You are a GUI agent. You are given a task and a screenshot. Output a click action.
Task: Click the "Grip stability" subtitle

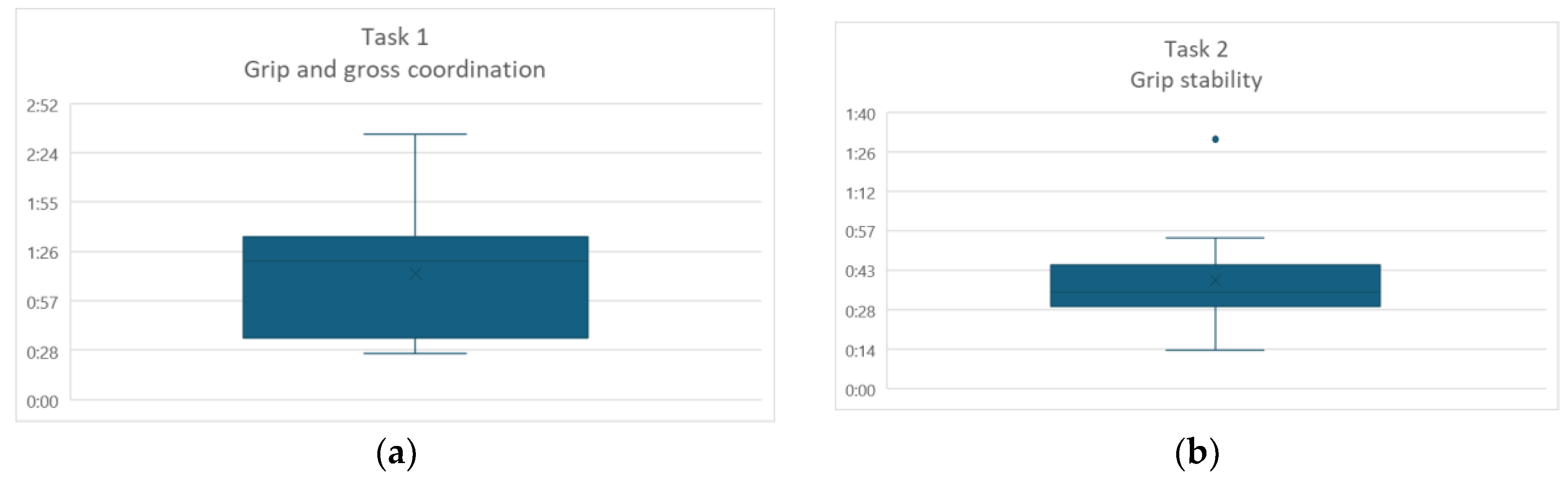[x=1196, y=80]
